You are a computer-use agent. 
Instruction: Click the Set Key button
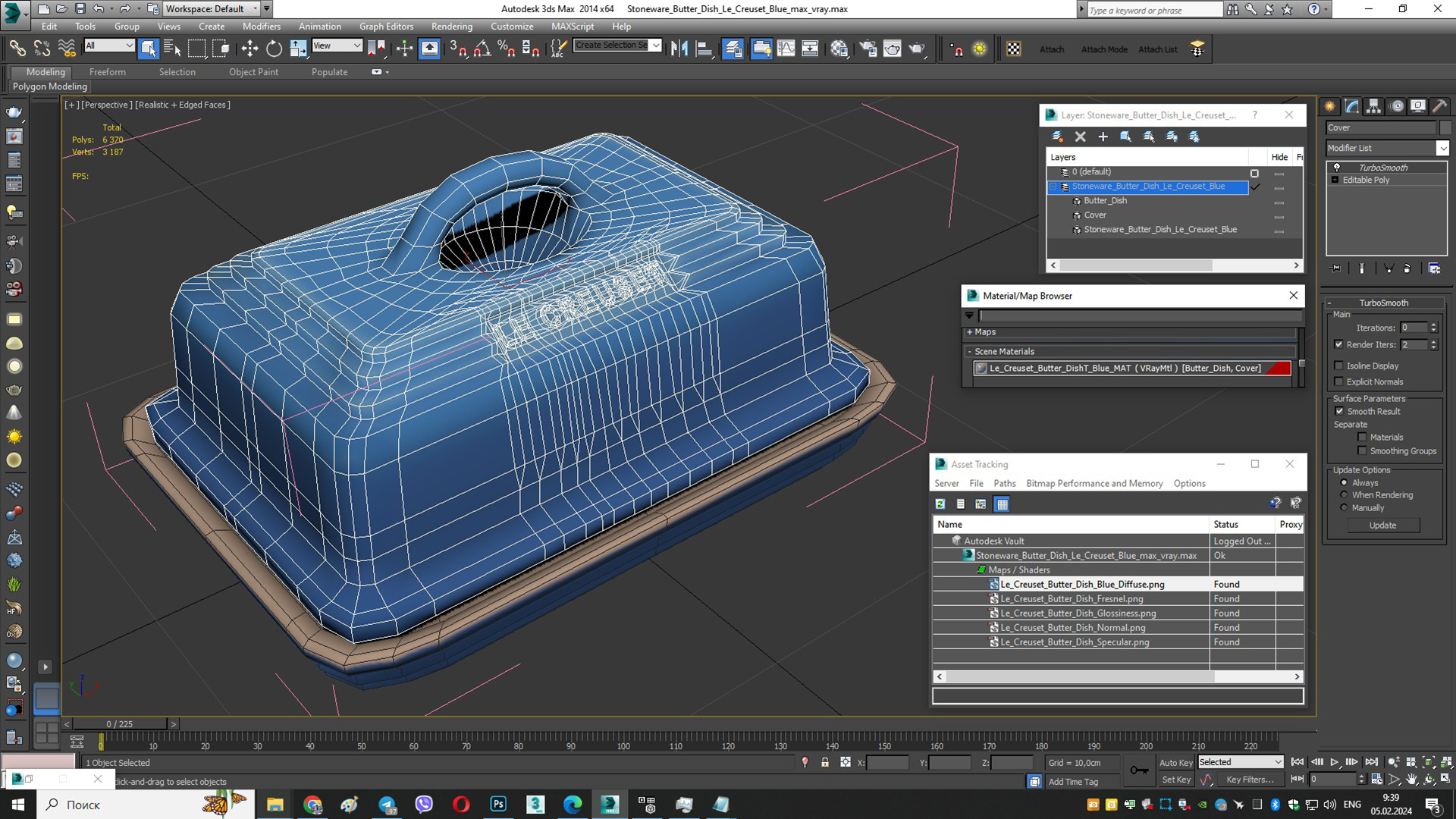click(1176, 780)
